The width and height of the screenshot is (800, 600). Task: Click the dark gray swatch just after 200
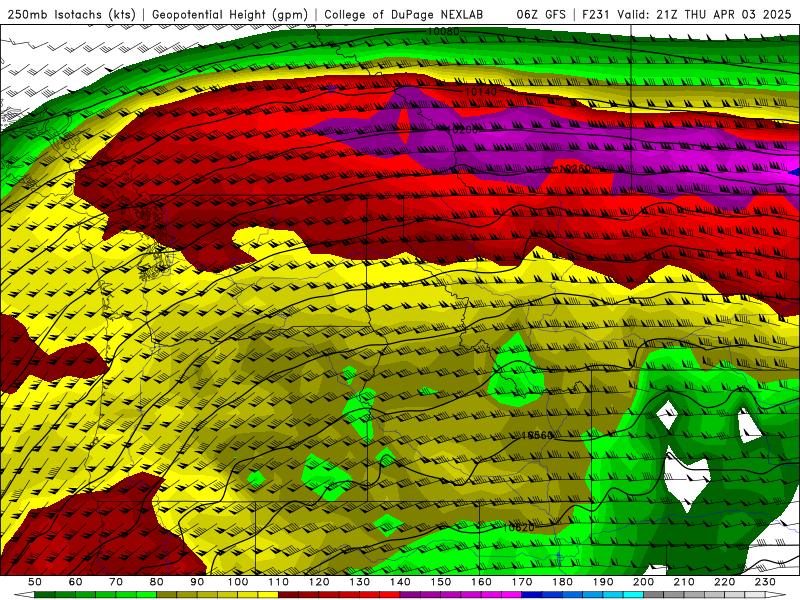(654, 594)
